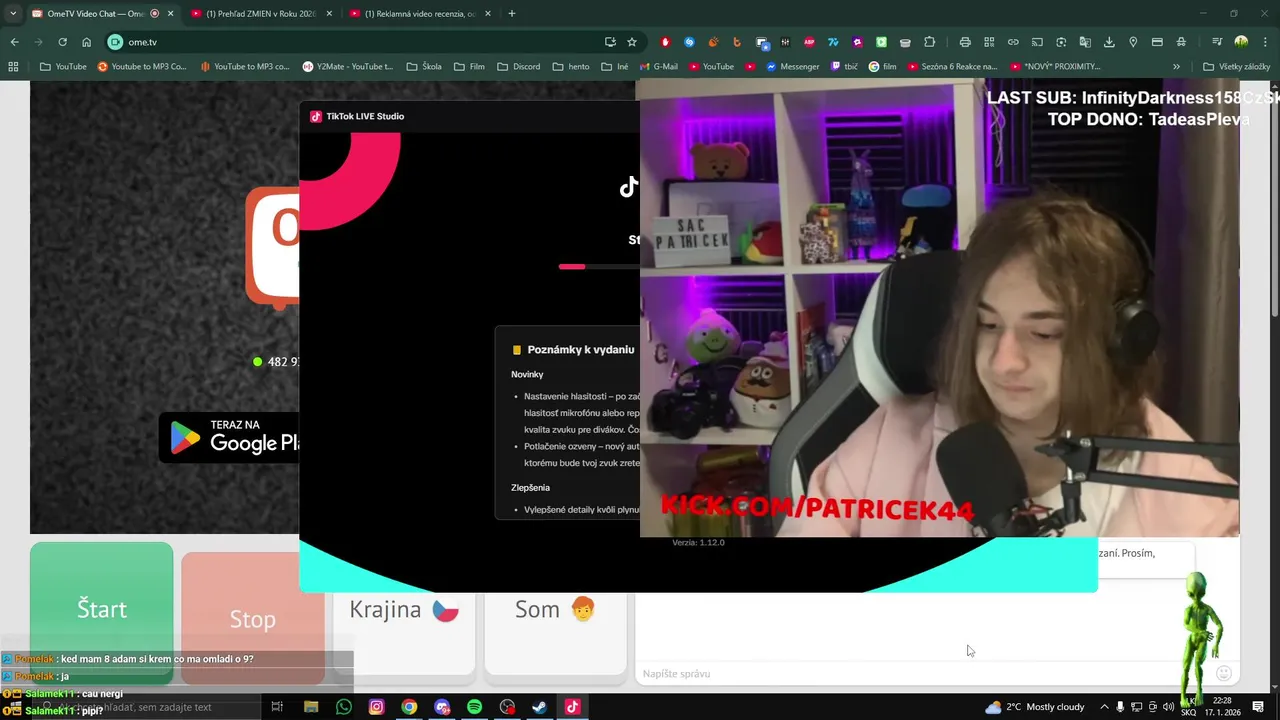Open the Discord bookmark folder
This screenshot has width=1280, height=720.
coord(518,67)
